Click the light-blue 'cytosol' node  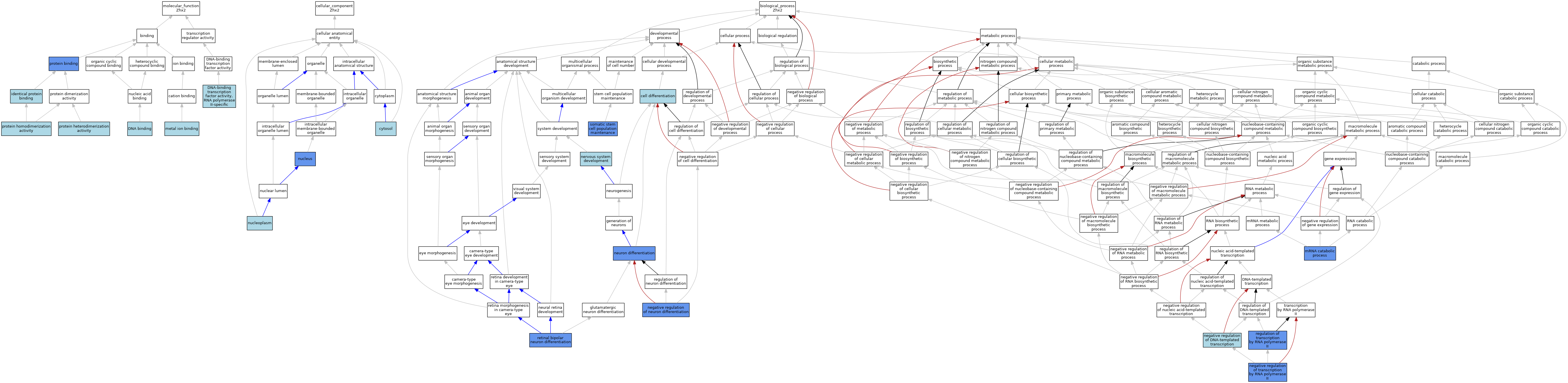tap(386, 128)
